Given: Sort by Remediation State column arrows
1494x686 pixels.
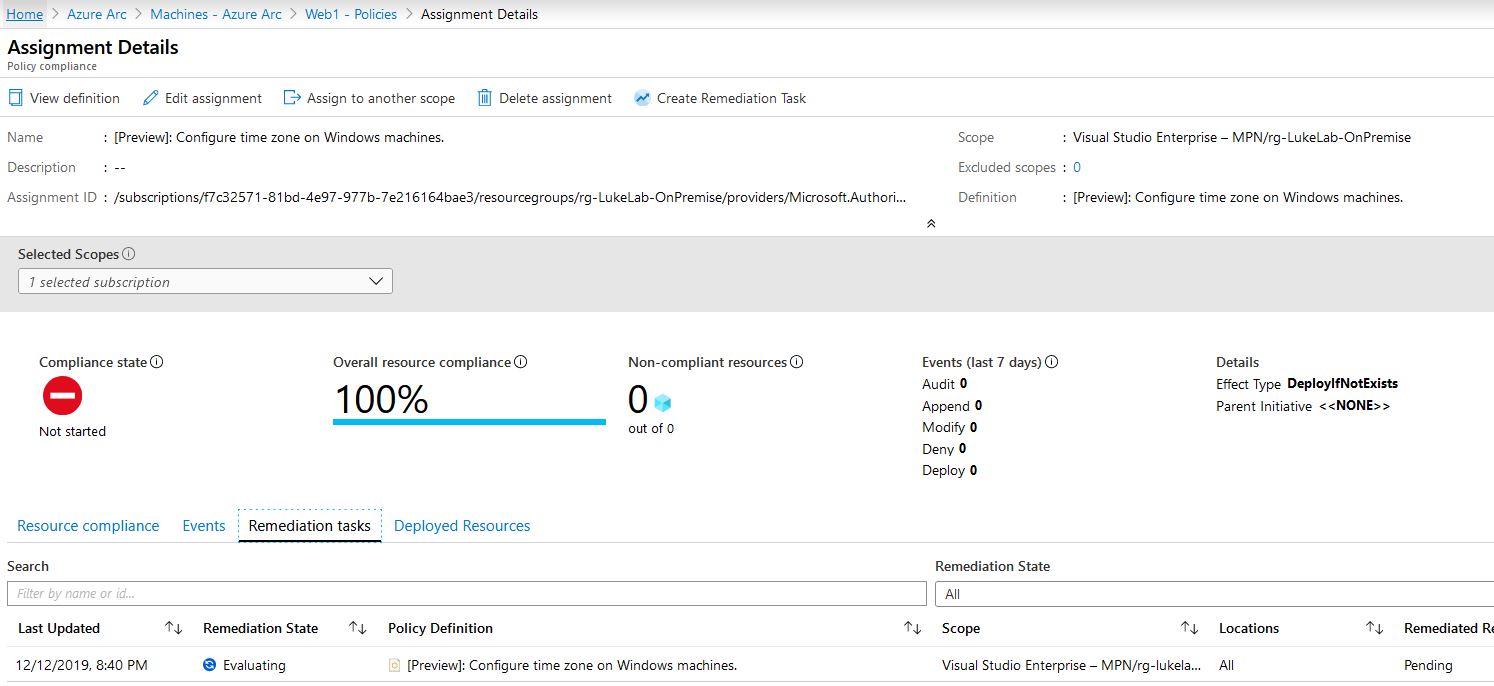Looking at the screenshot, I should point(357,628).
